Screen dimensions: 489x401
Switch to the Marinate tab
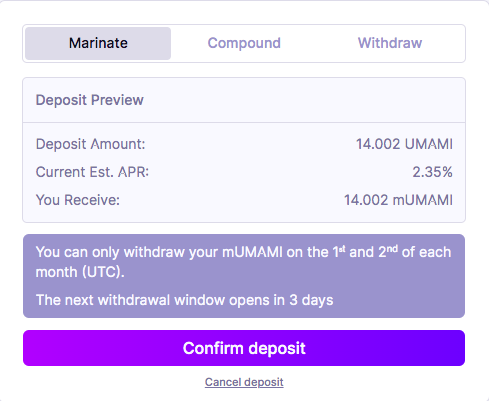[x=98, y=43]
